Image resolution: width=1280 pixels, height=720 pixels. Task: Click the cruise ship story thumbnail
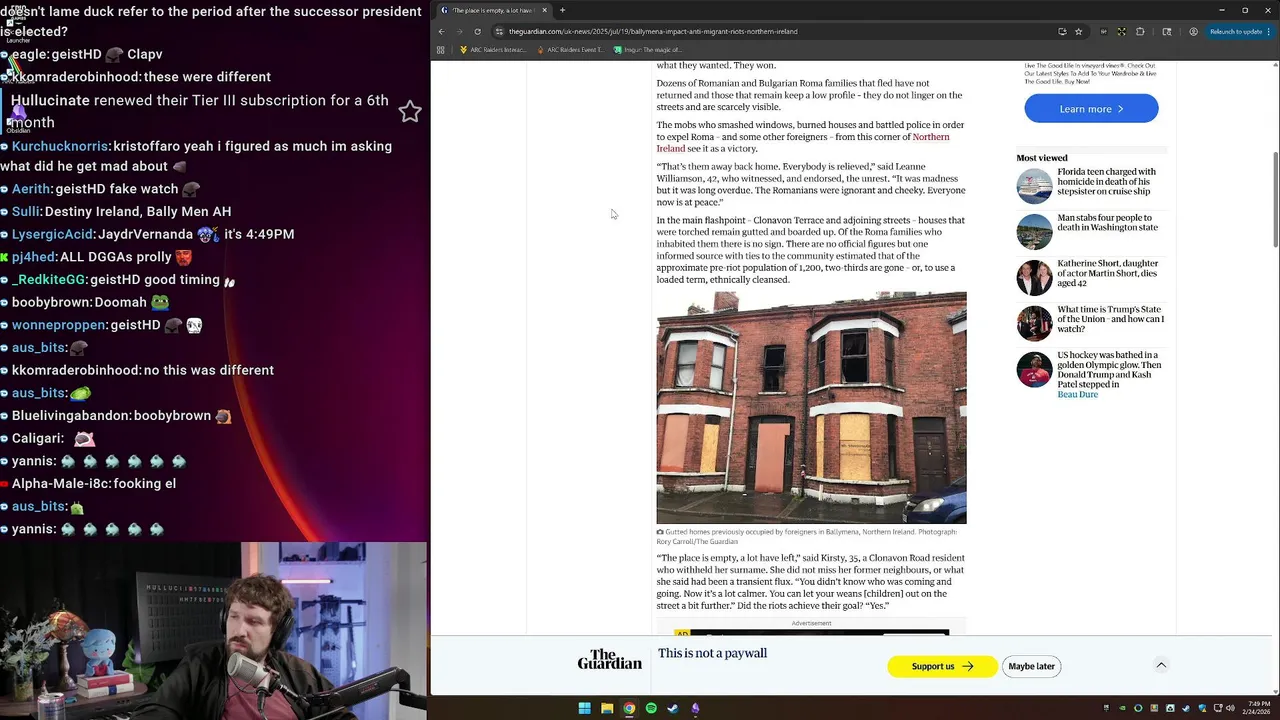point(1034,186)
